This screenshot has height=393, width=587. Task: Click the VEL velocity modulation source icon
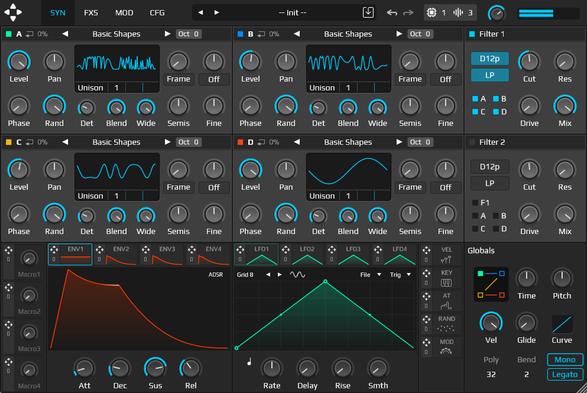(446, 260)
